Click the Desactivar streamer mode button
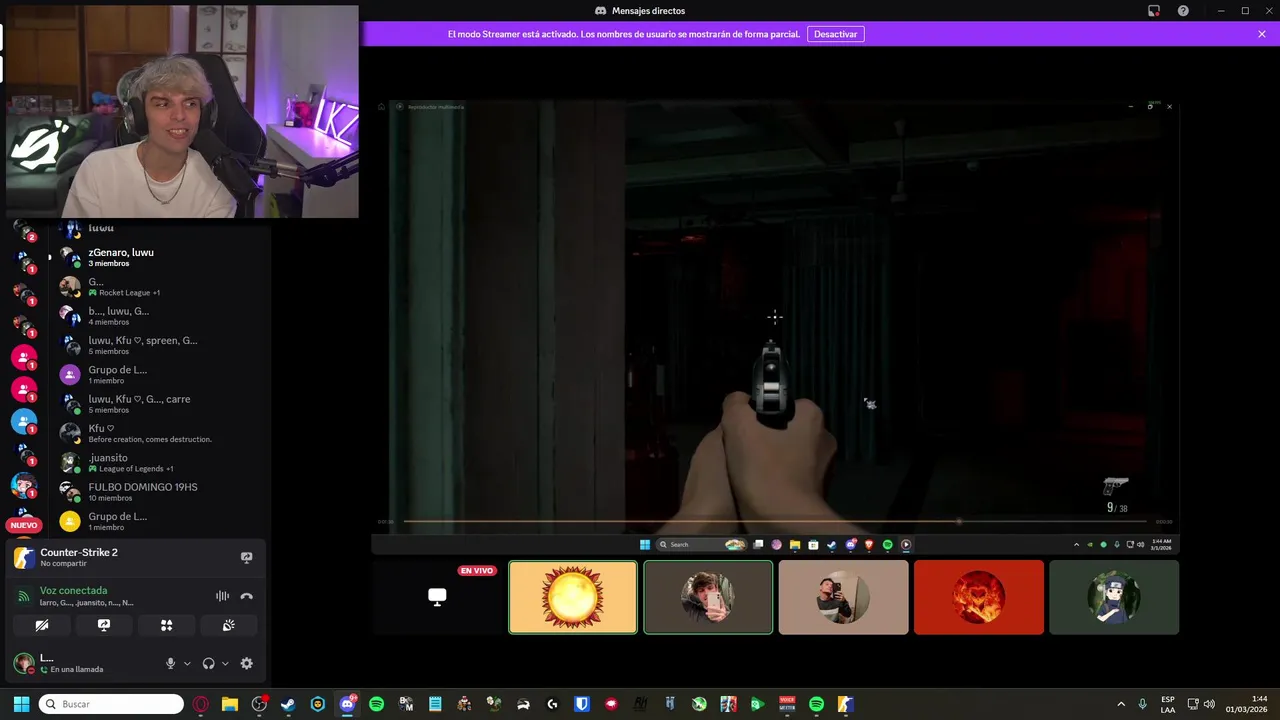Screen dimensions: 1280x720 coord(835,34)
